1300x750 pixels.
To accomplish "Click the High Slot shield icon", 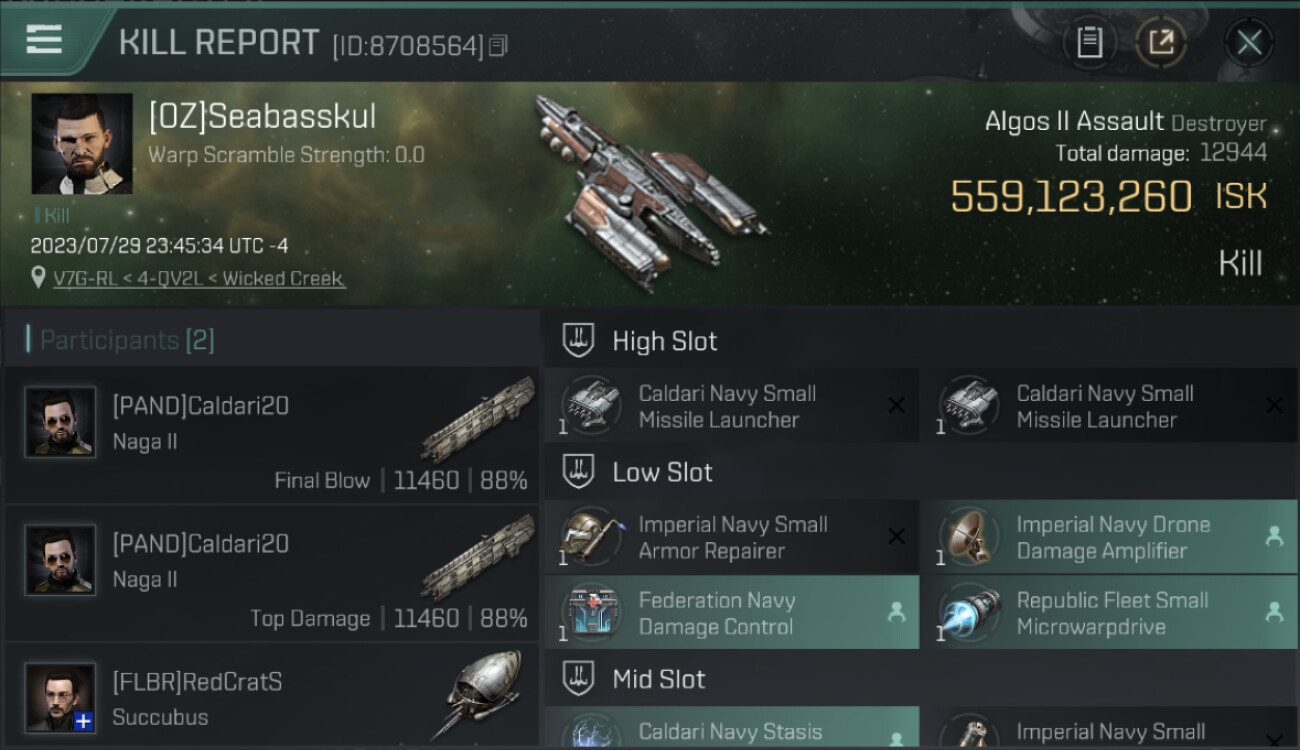I will (x=578, y=341).
